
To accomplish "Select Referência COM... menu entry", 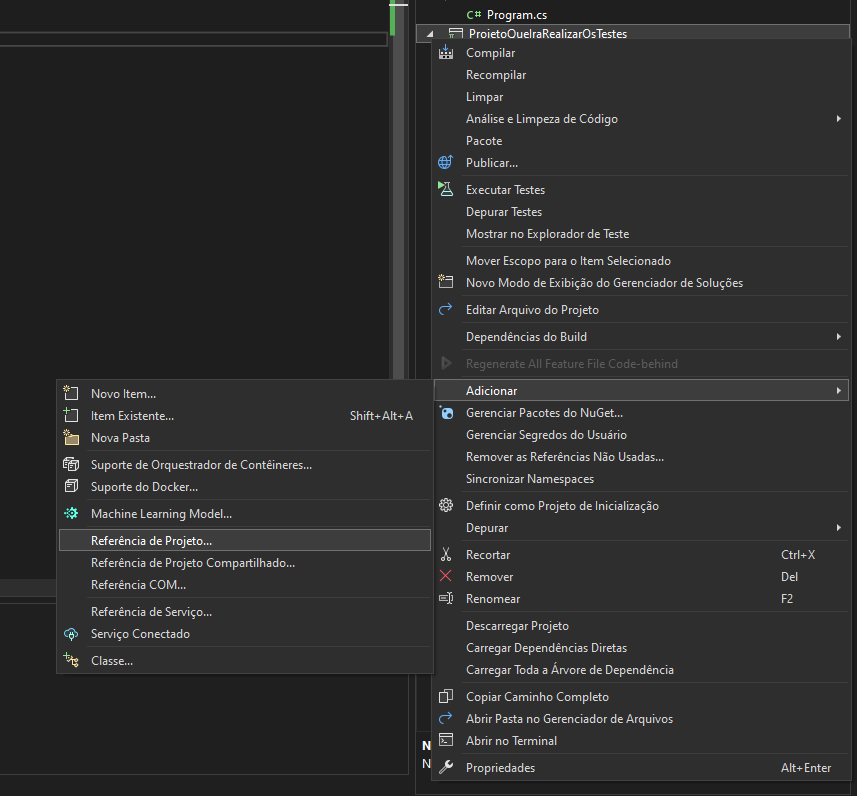I will click(245, 584).
